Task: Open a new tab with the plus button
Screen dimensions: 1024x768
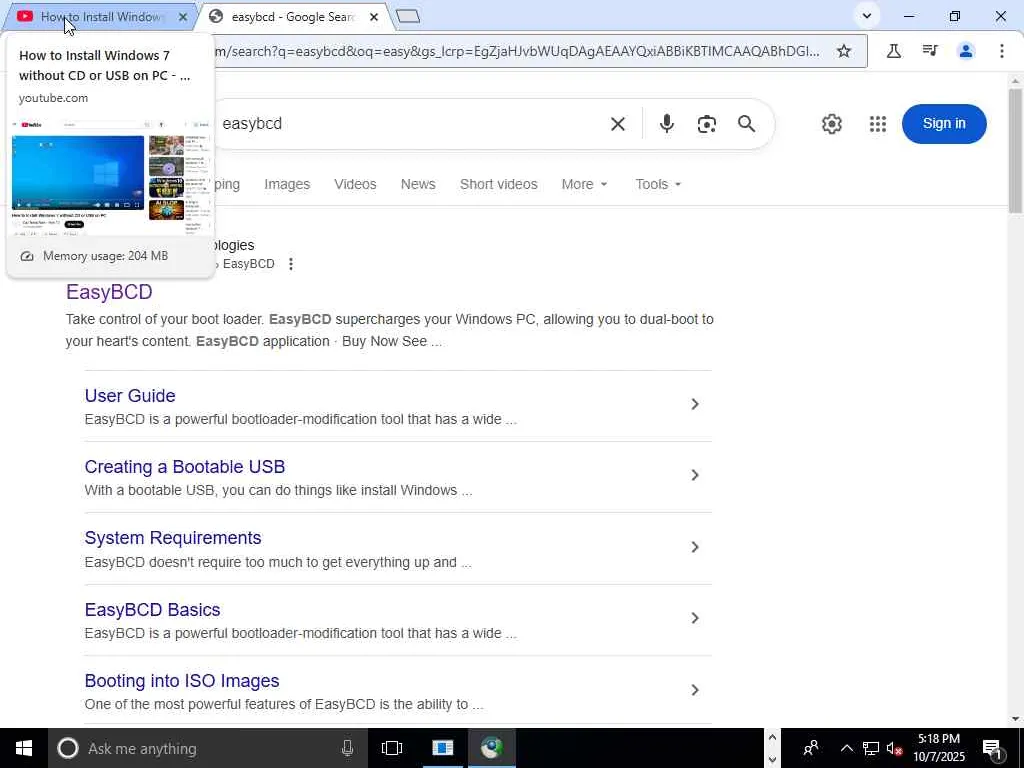Action: pyautogui.click(x=408, y=16)
